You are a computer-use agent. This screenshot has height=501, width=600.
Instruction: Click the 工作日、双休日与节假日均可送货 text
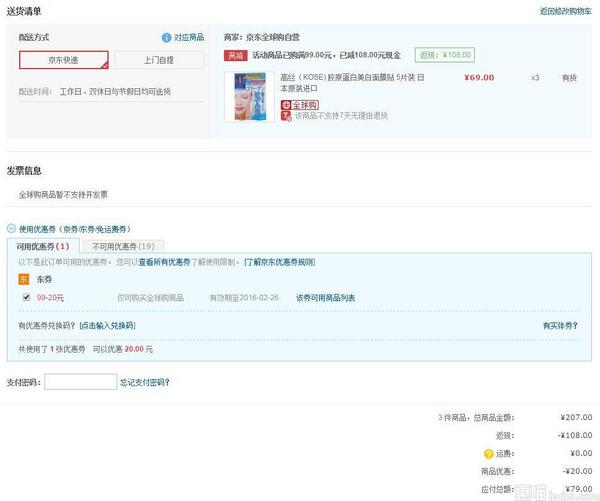115,91
